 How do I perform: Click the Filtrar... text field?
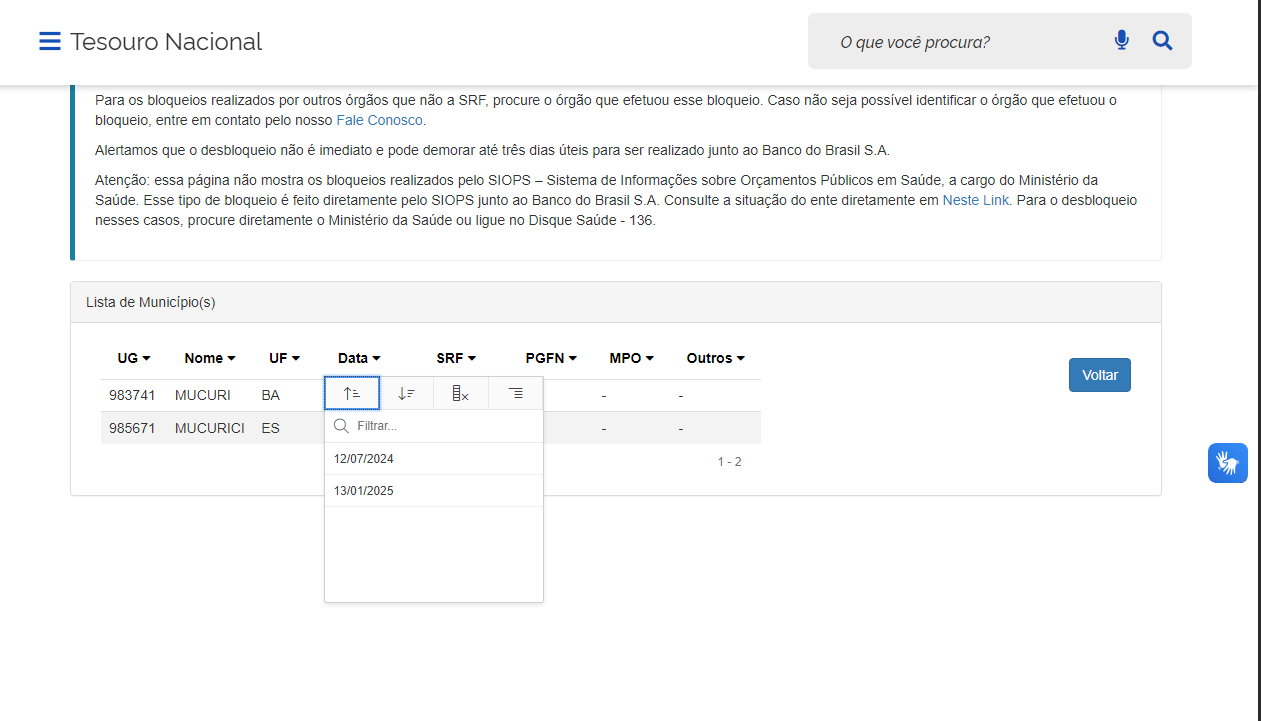pos(440,426)
